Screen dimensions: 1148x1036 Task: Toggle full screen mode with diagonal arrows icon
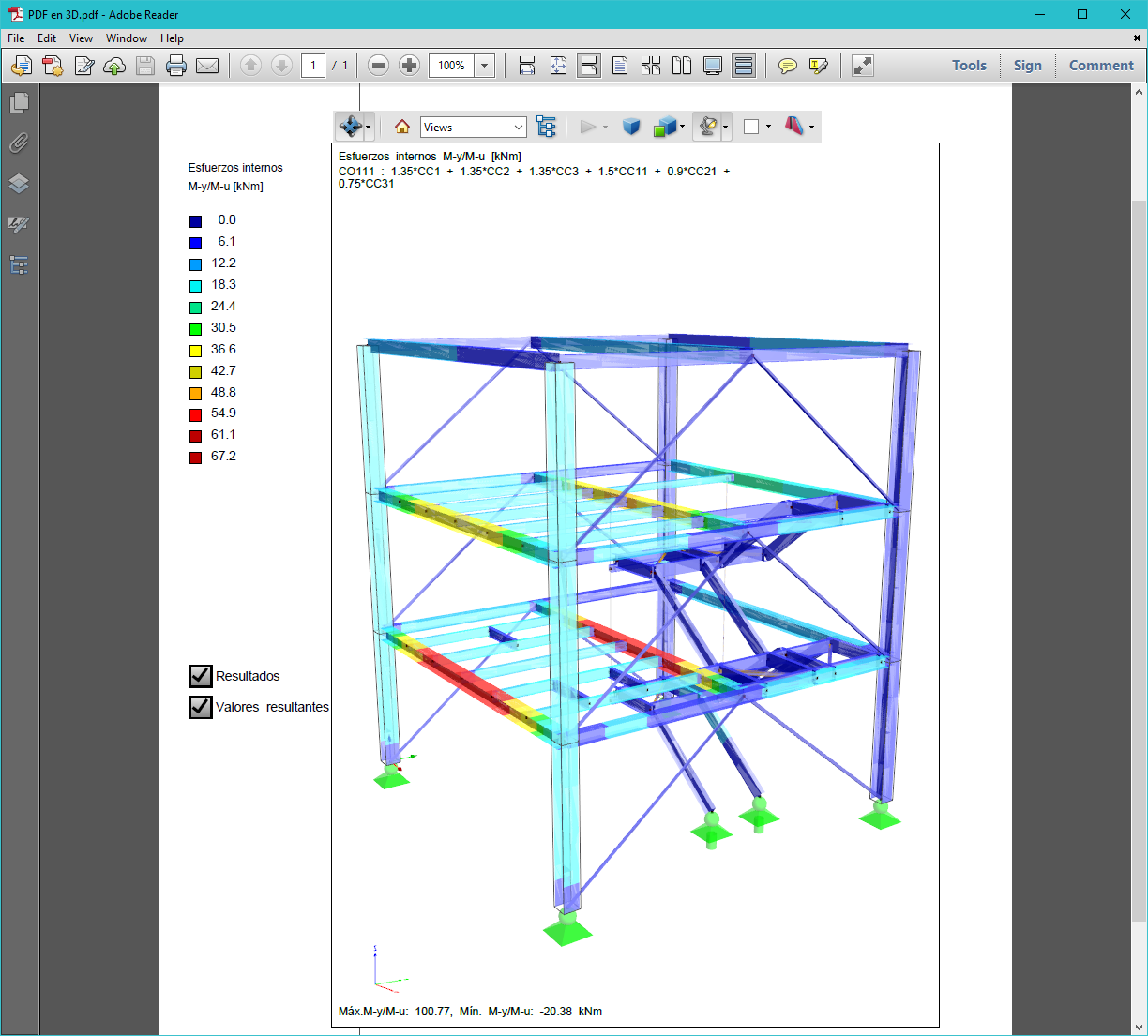(861, 66)
